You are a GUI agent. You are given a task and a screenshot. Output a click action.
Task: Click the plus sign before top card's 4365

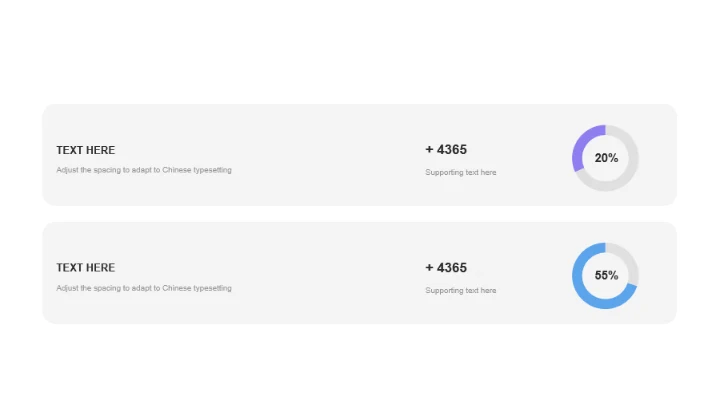pyautogui.click(x=429, y=150)
